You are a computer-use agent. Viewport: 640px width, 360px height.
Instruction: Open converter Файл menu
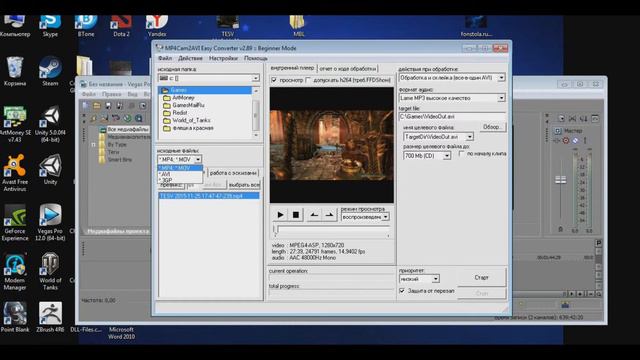[x=165, y=58]
